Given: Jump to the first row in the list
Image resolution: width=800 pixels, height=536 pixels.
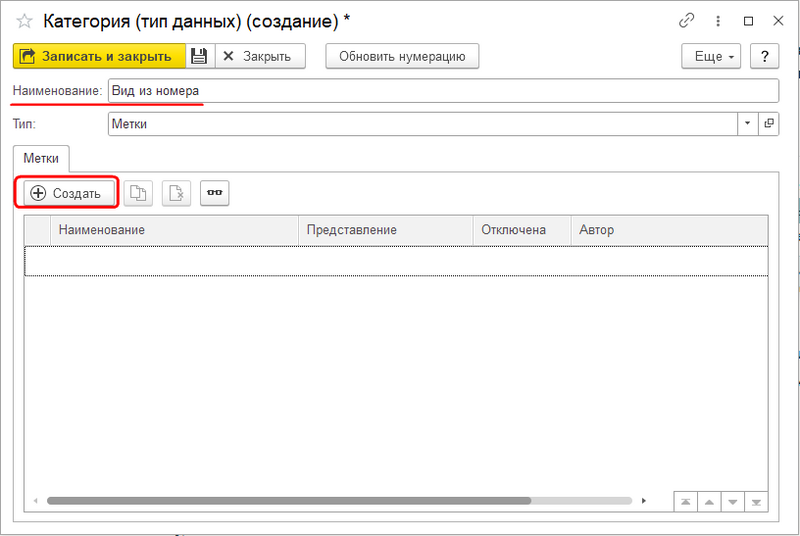Looking at the screenshot, I should (x=686, y=502).
